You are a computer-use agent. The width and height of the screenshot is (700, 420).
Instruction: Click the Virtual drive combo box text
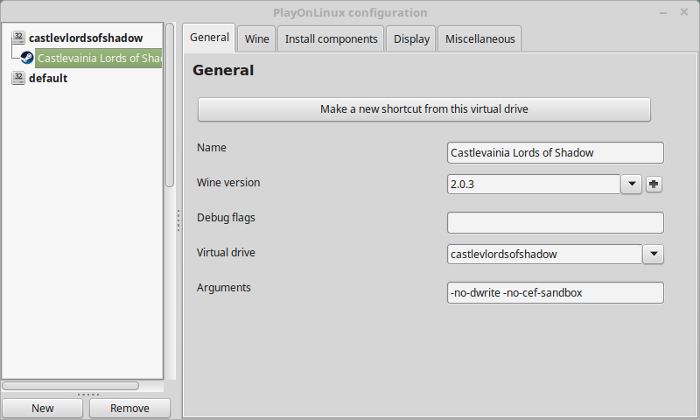[x=545, y=254]
